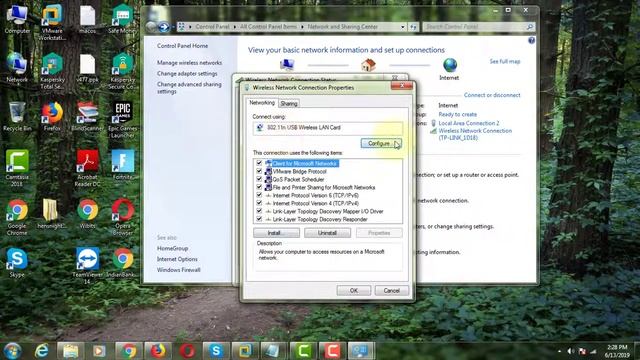The height and width of the screenshot is (360, 640).
Task: Click the Control Panel help question-mark icon
Action: pyautogui.click(x=531, y=40)
